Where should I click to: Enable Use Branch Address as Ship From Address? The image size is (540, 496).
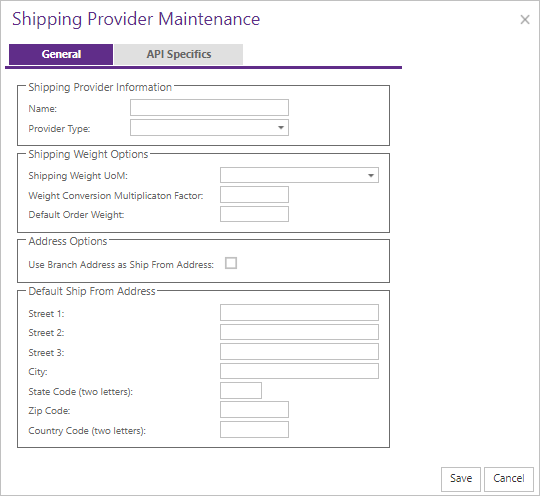coord(231,263)
